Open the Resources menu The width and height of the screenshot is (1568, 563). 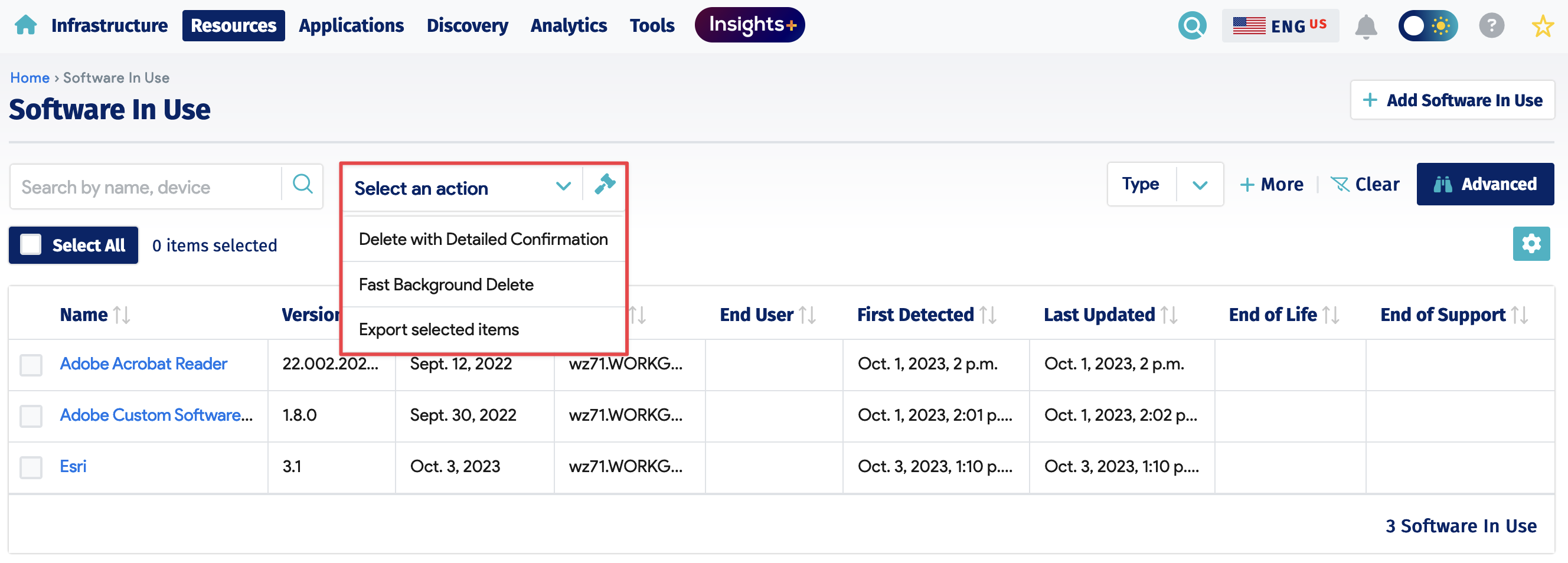(x=233, y=25)
